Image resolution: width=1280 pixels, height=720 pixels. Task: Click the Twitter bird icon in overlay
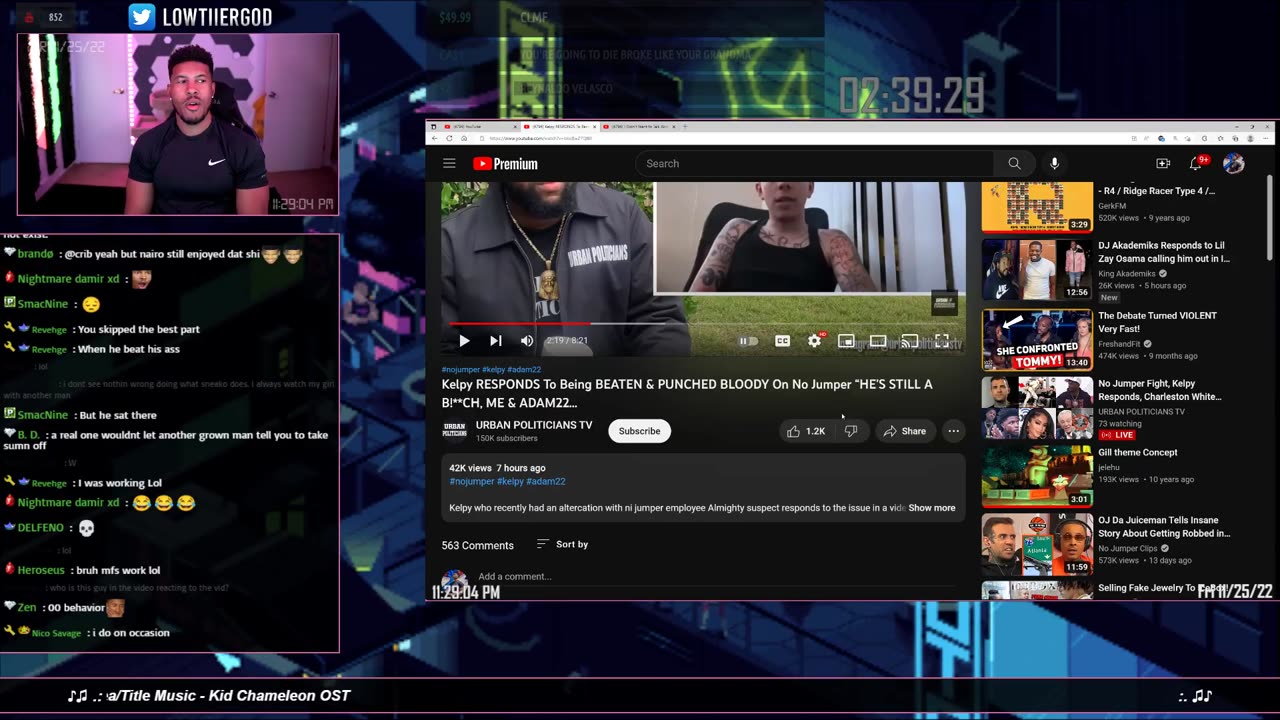point(142,16)
